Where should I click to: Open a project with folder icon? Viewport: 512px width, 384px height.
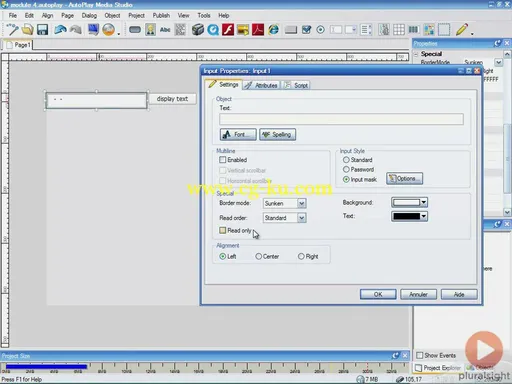[x=27, y=30]
